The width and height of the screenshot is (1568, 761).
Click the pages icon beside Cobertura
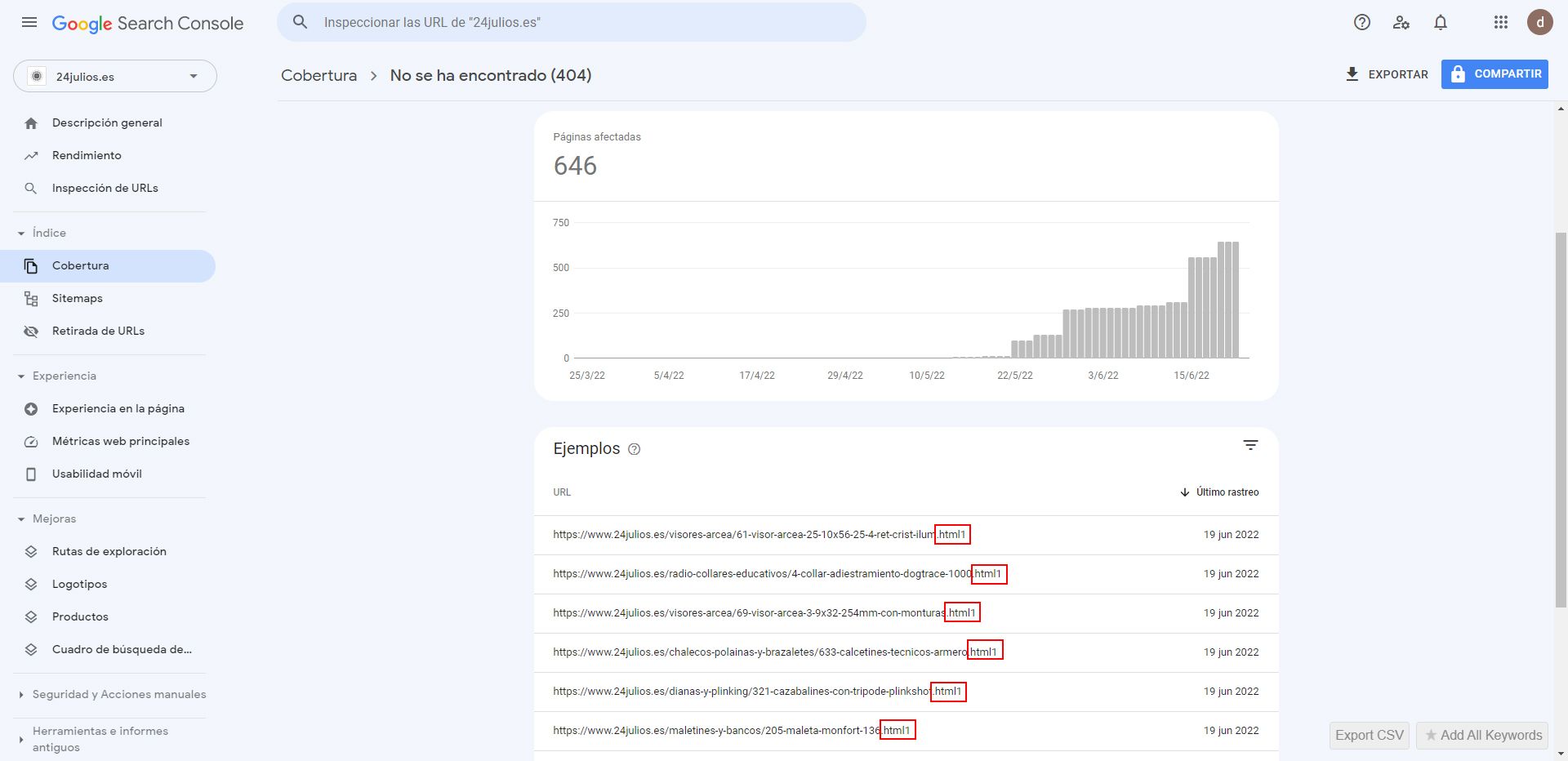click(x=31, y=266)
